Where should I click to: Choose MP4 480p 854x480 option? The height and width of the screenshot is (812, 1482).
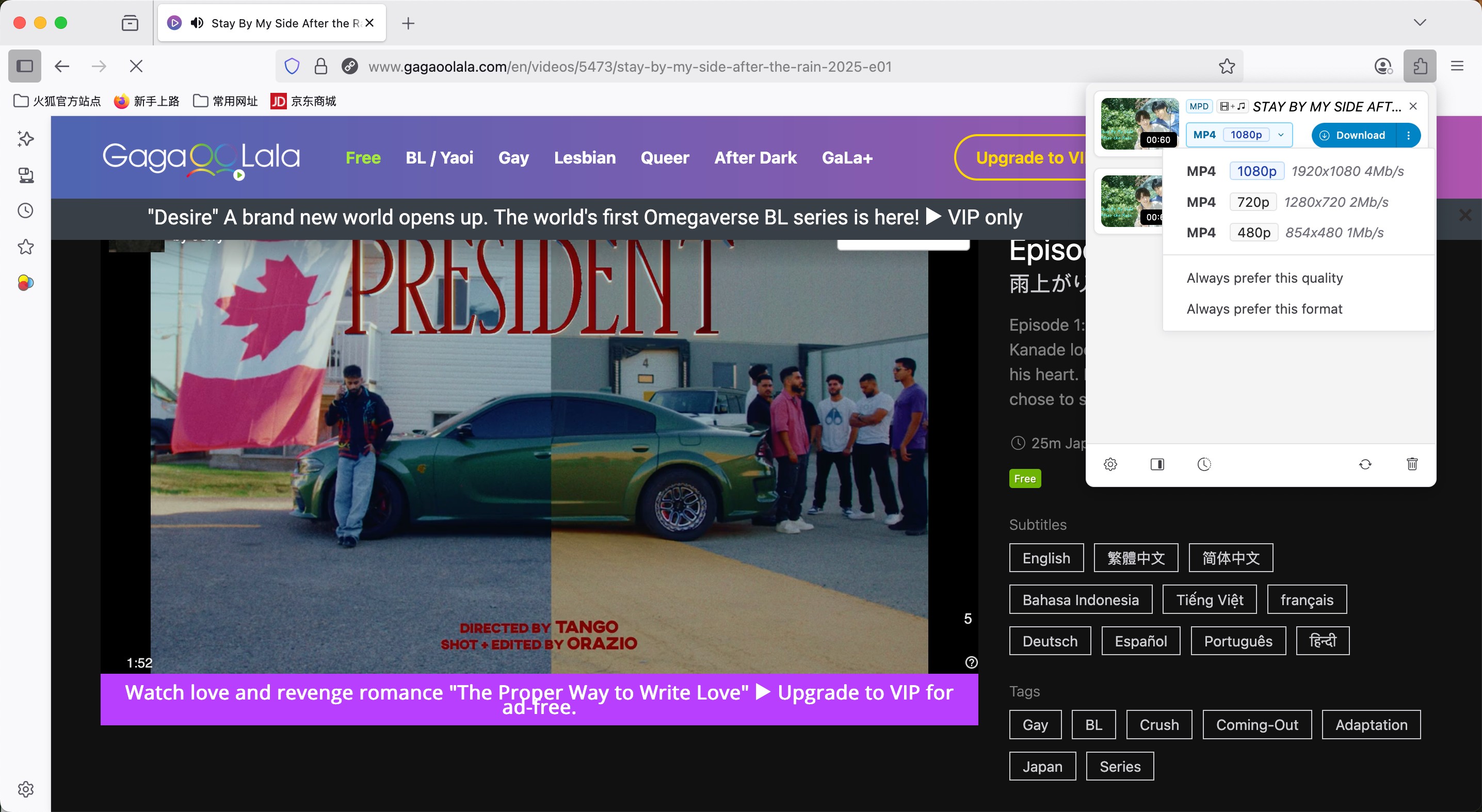tap(1298, 232)
